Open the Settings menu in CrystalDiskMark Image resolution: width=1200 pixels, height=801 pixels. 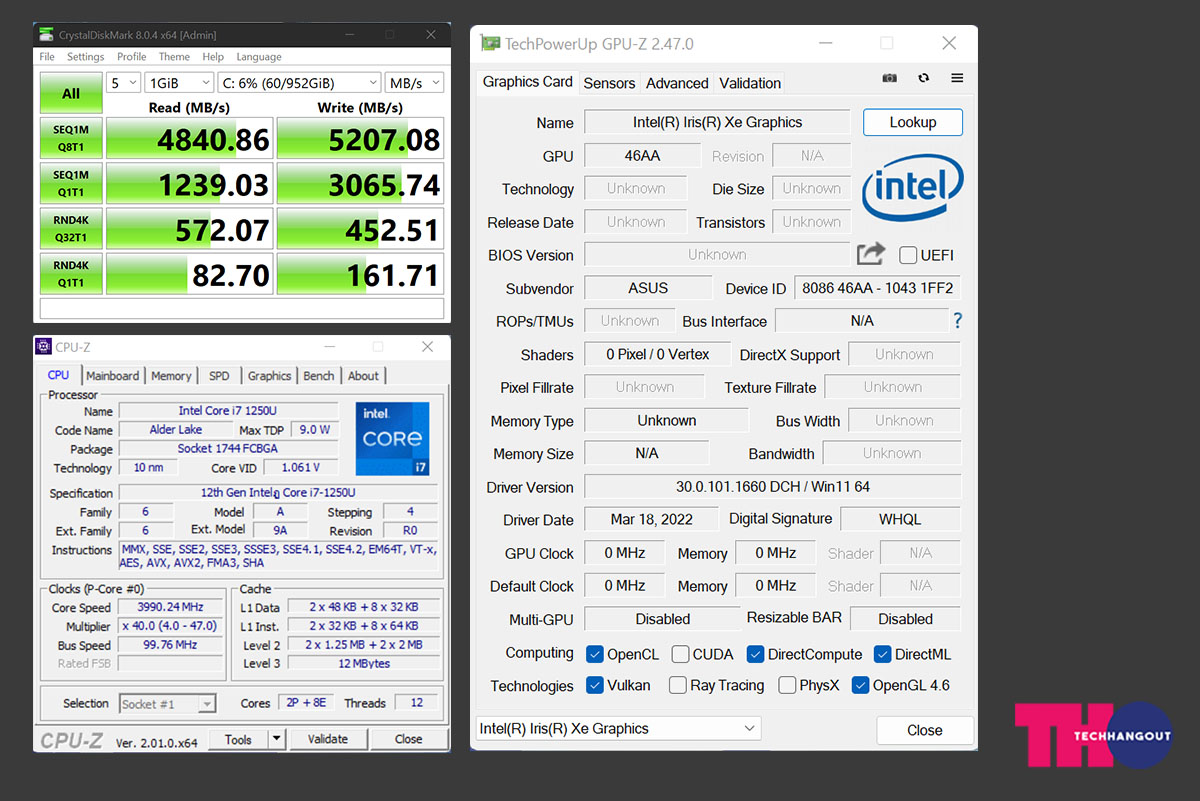pyautogui.click(x=86, y=57)
